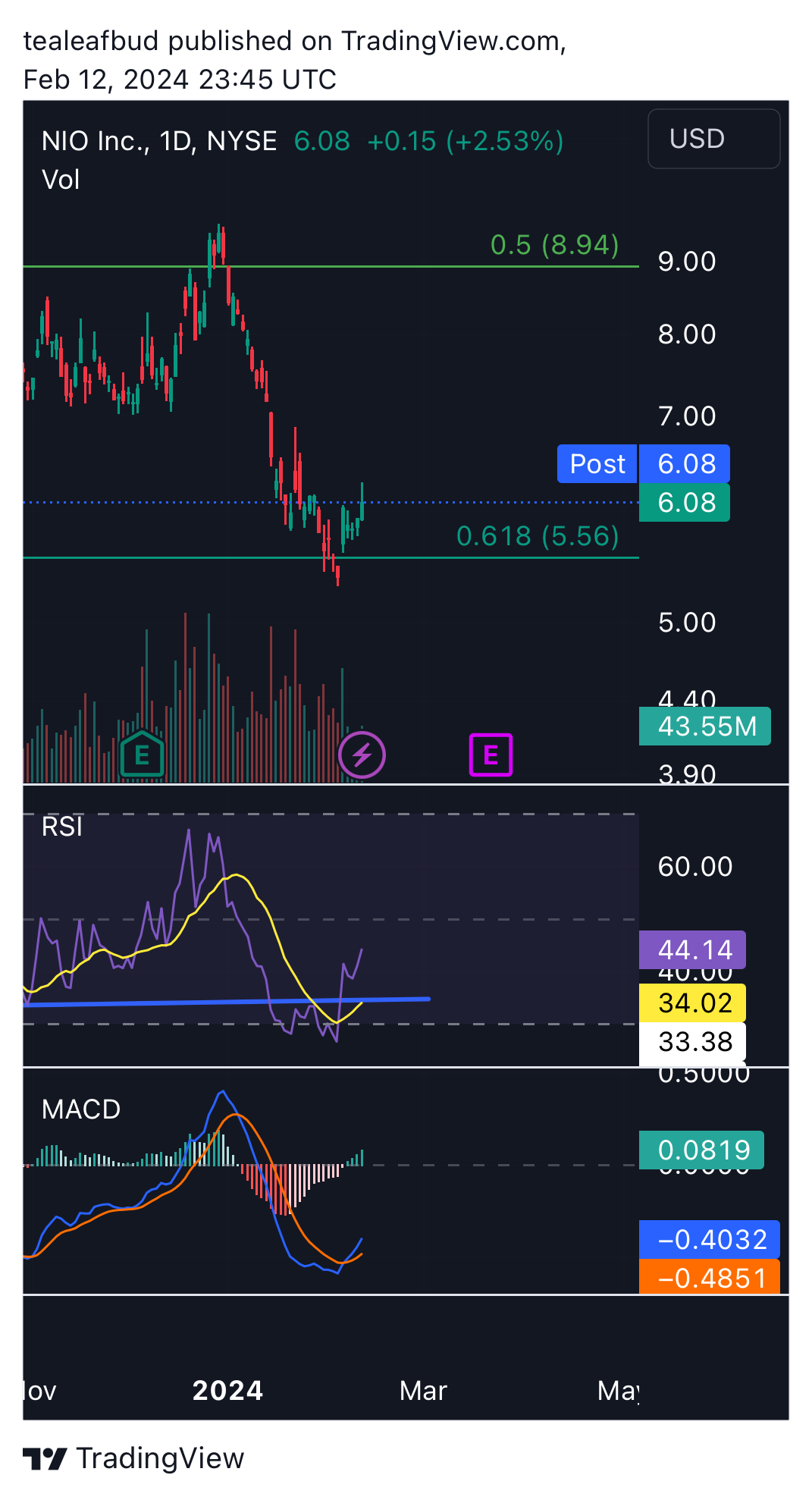Click the yellow RSI MA value 34.02

(x=693, y=1003)
